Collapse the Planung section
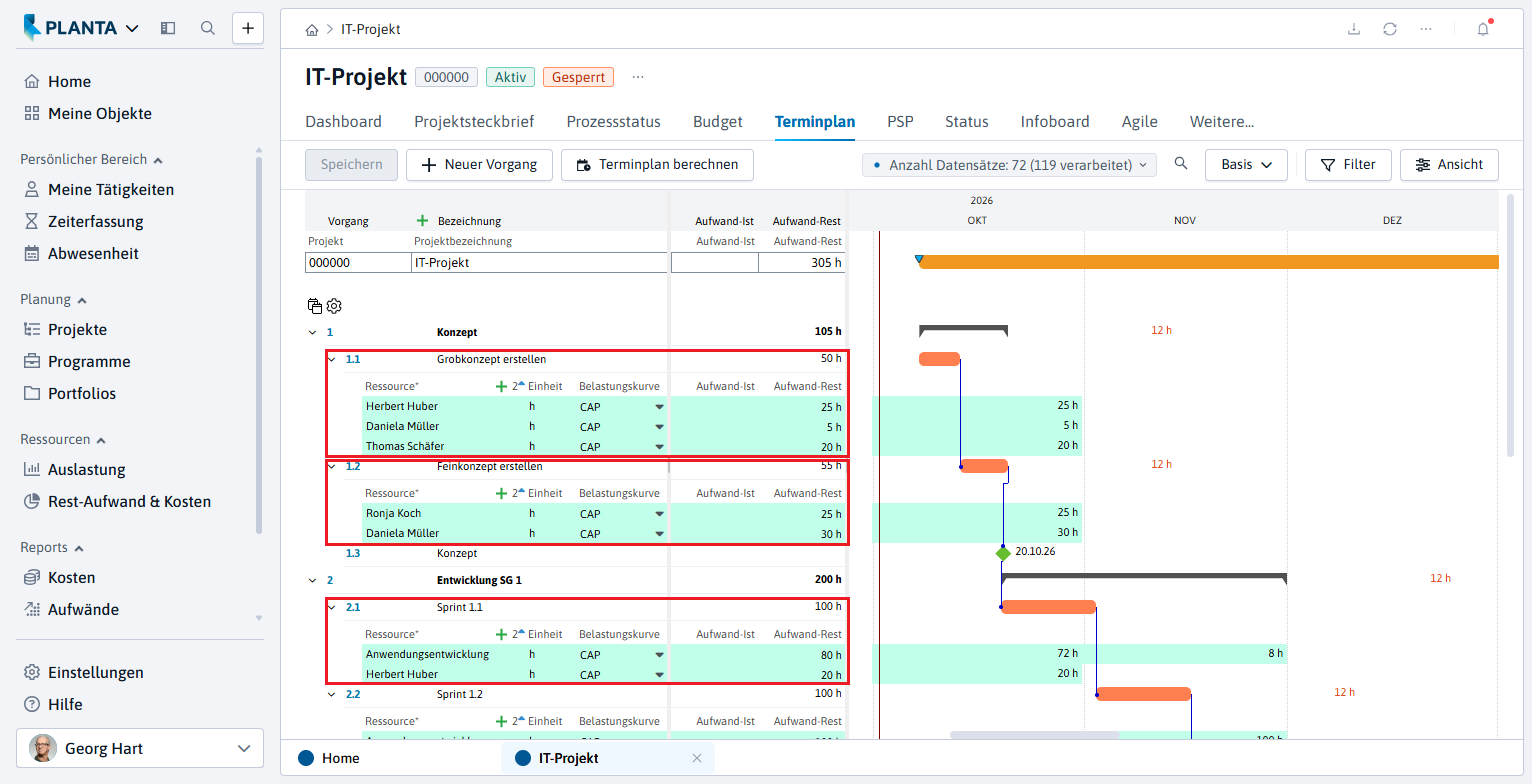 point(82,300)
